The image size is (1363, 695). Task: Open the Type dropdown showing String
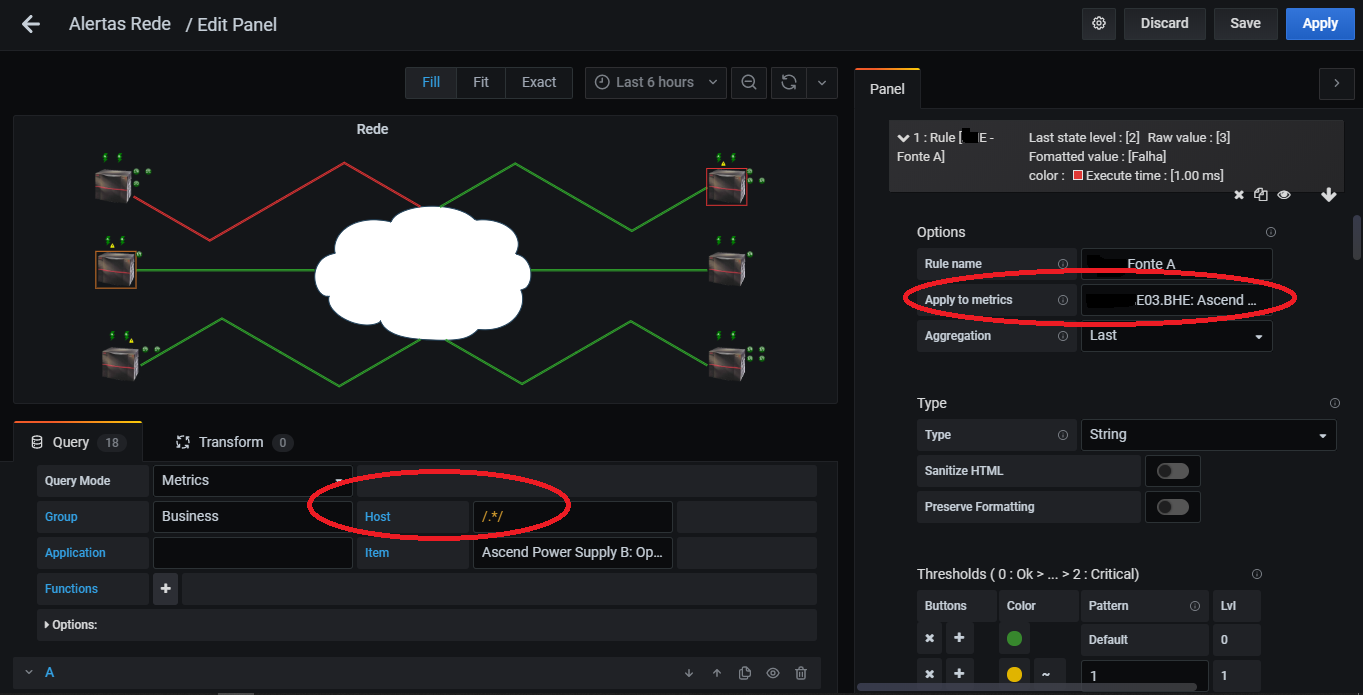coord(1208,434)
